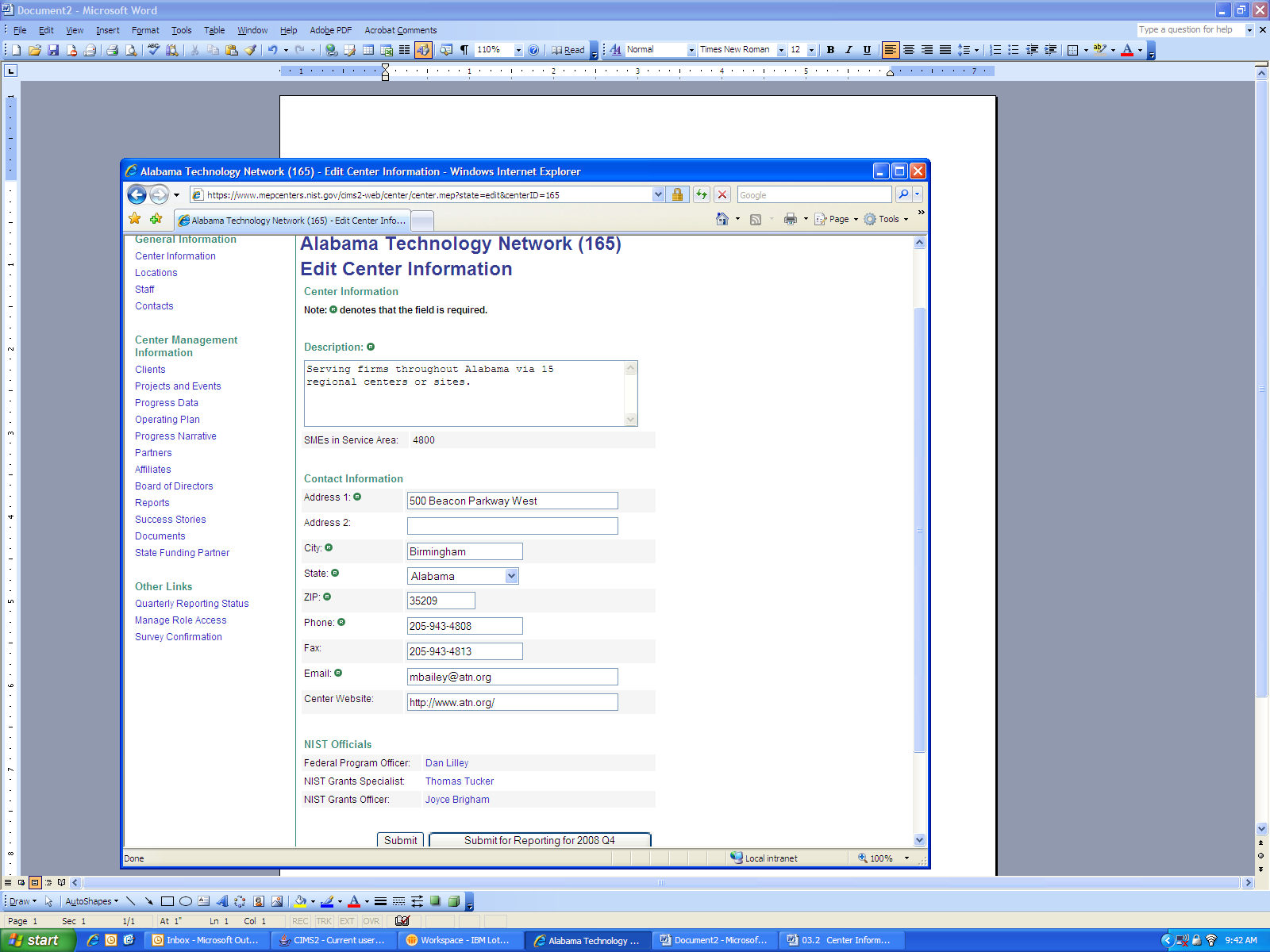Open the Format menu in Word
Screen dimensions: 1270x952
click(145, 30)
